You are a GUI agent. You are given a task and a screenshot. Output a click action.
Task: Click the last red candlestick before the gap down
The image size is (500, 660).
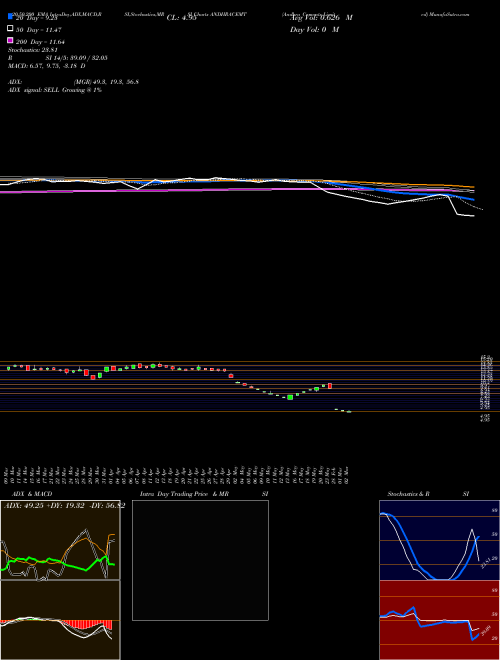pyautogui.click(x=330, y=386)
